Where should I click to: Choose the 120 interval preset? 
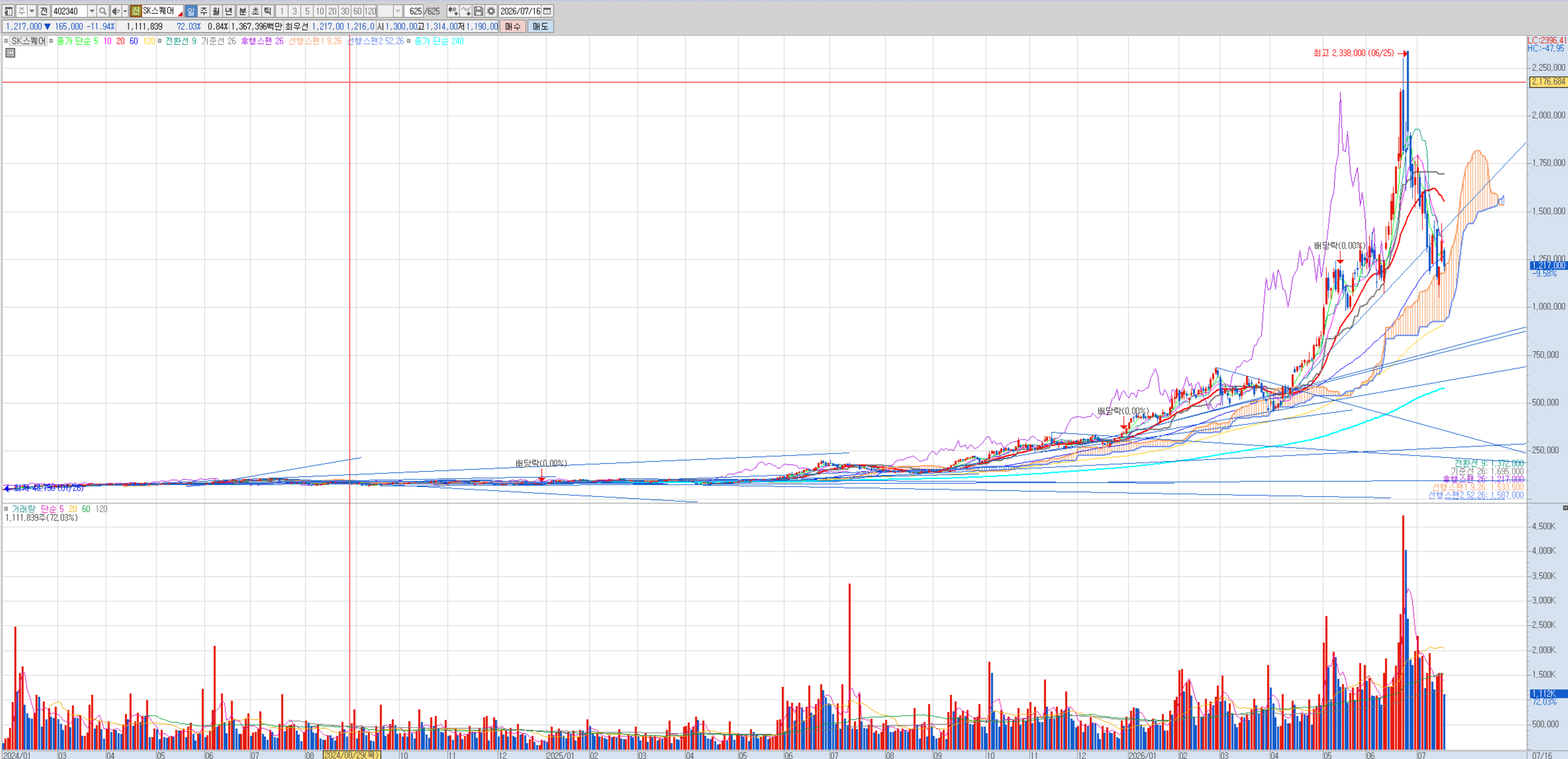371,11
